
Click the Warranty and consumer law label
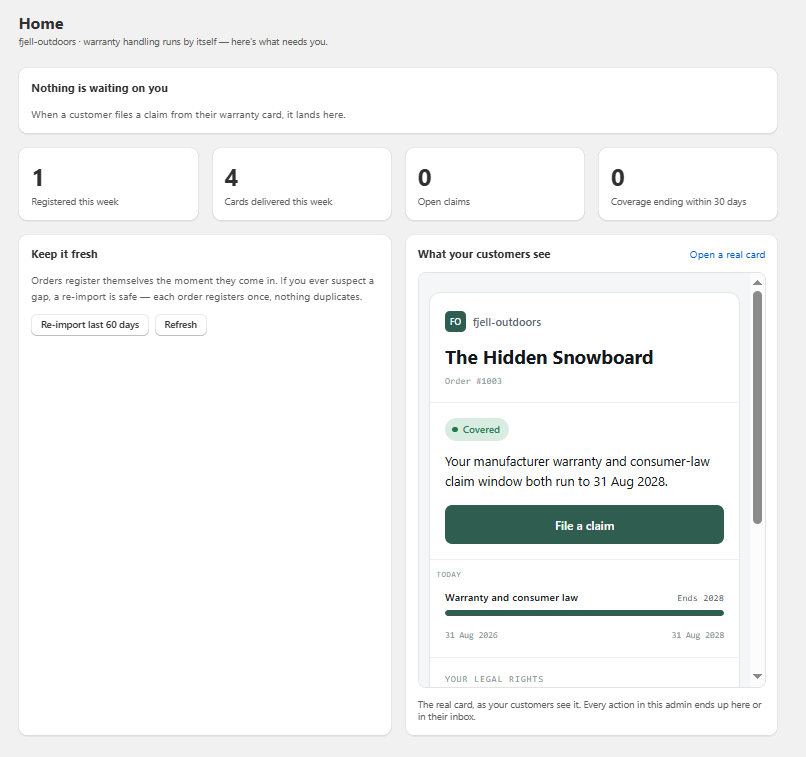[x=511, y=598]
